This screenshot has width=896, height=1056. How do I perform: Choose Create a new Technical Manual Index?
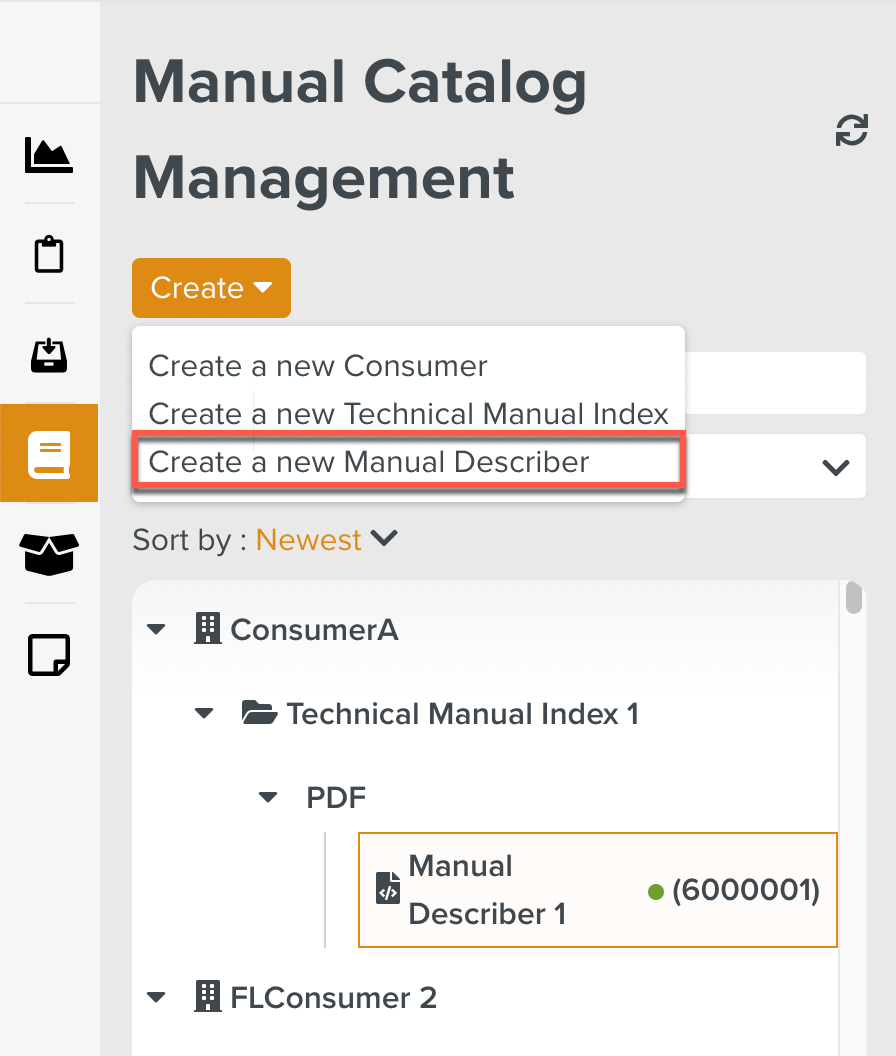pyautogui.click(x=408, y=413)
